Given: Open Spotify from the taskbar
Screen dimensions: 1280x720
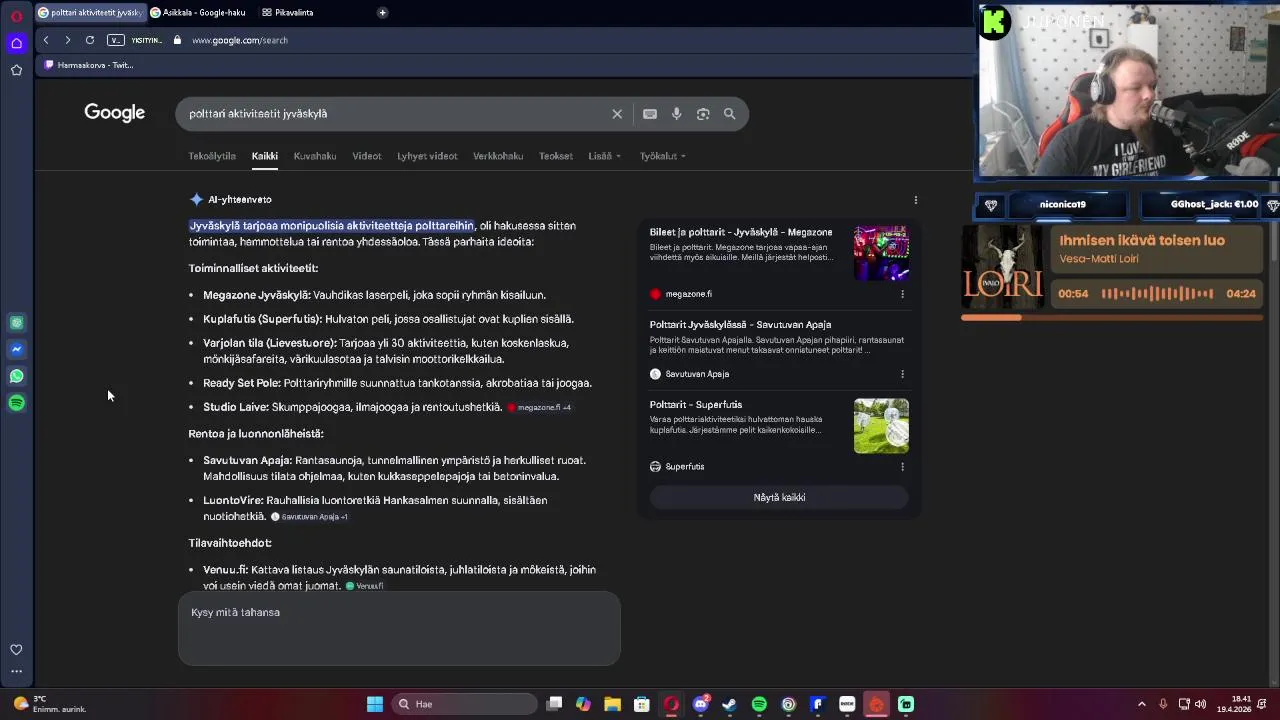Looking at the screenshot, I should click(759, 704).
